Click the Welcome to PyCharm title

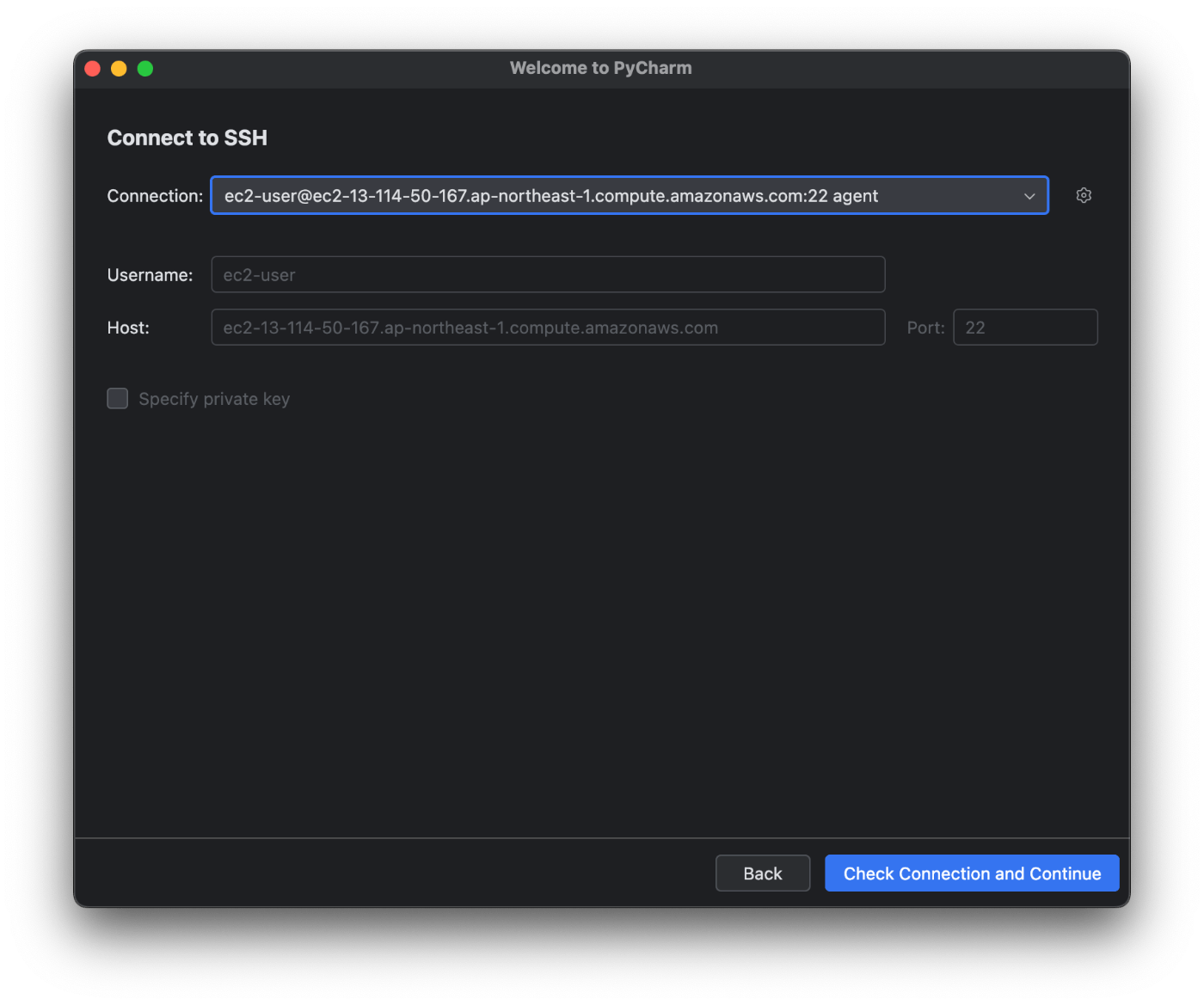tap(600, 68)
